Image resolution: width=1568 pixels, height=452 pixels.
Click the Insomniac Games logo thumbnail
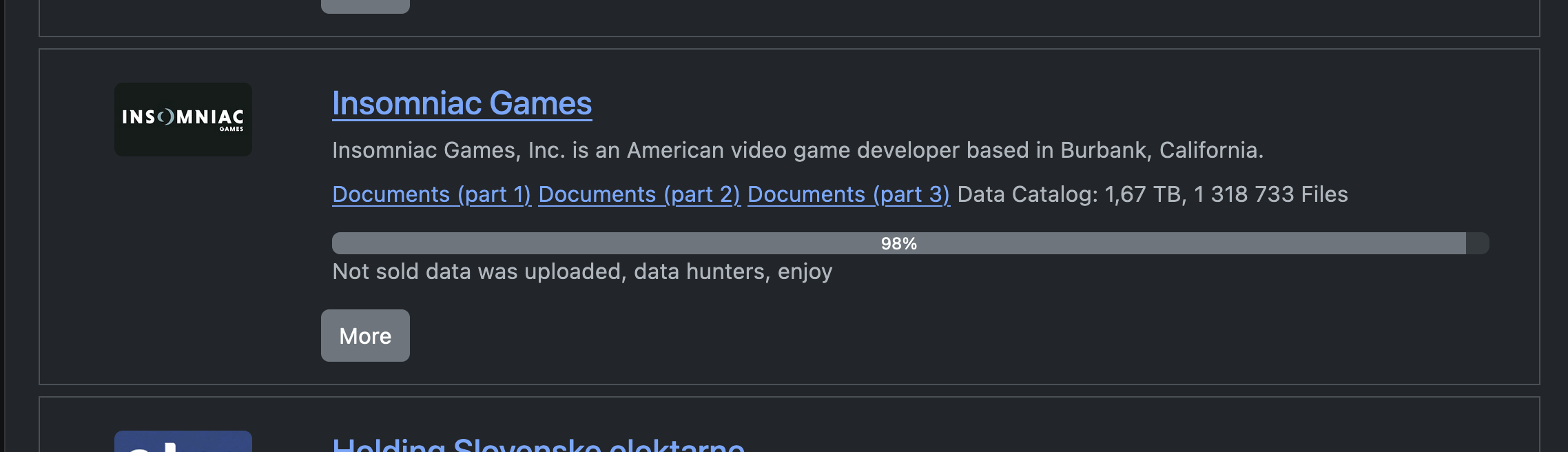click(x=183, y=119)
